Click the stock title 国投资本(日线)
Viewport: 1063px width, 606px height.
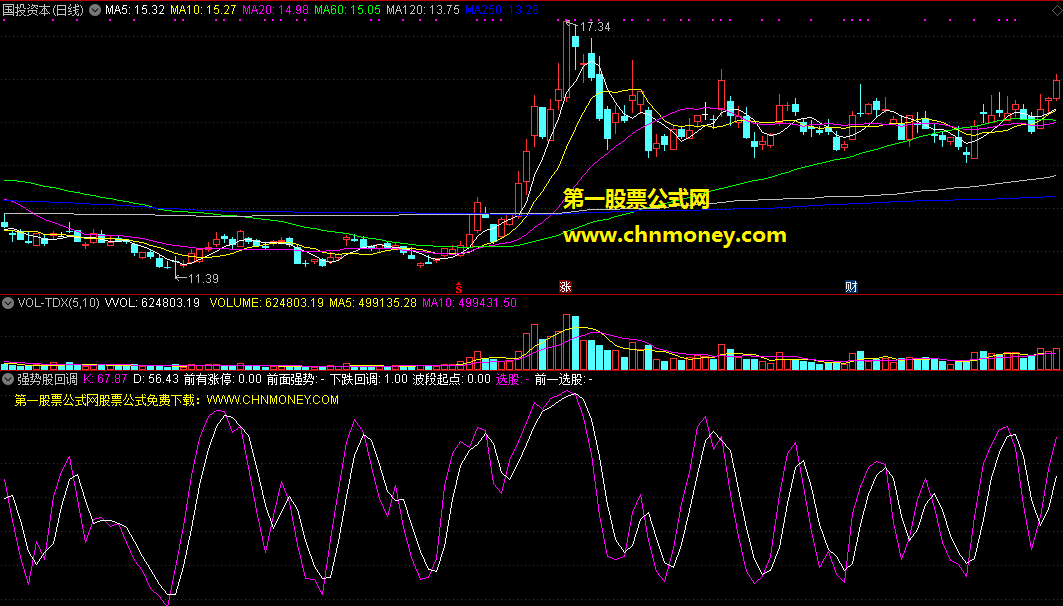43,10
